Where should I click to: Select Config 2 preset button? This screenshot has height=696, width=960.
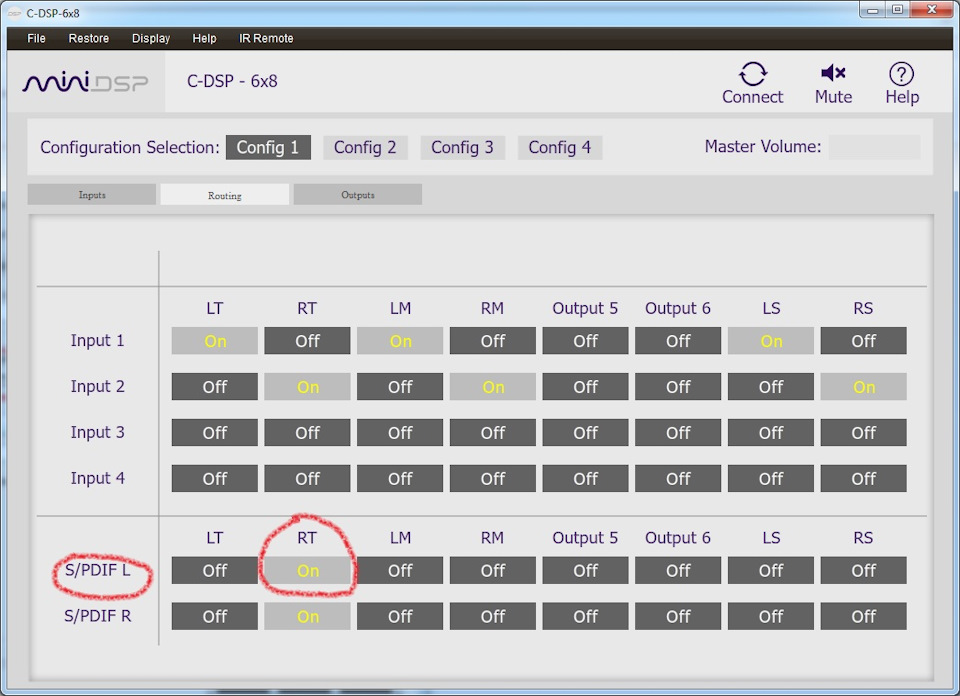[365, 148]
